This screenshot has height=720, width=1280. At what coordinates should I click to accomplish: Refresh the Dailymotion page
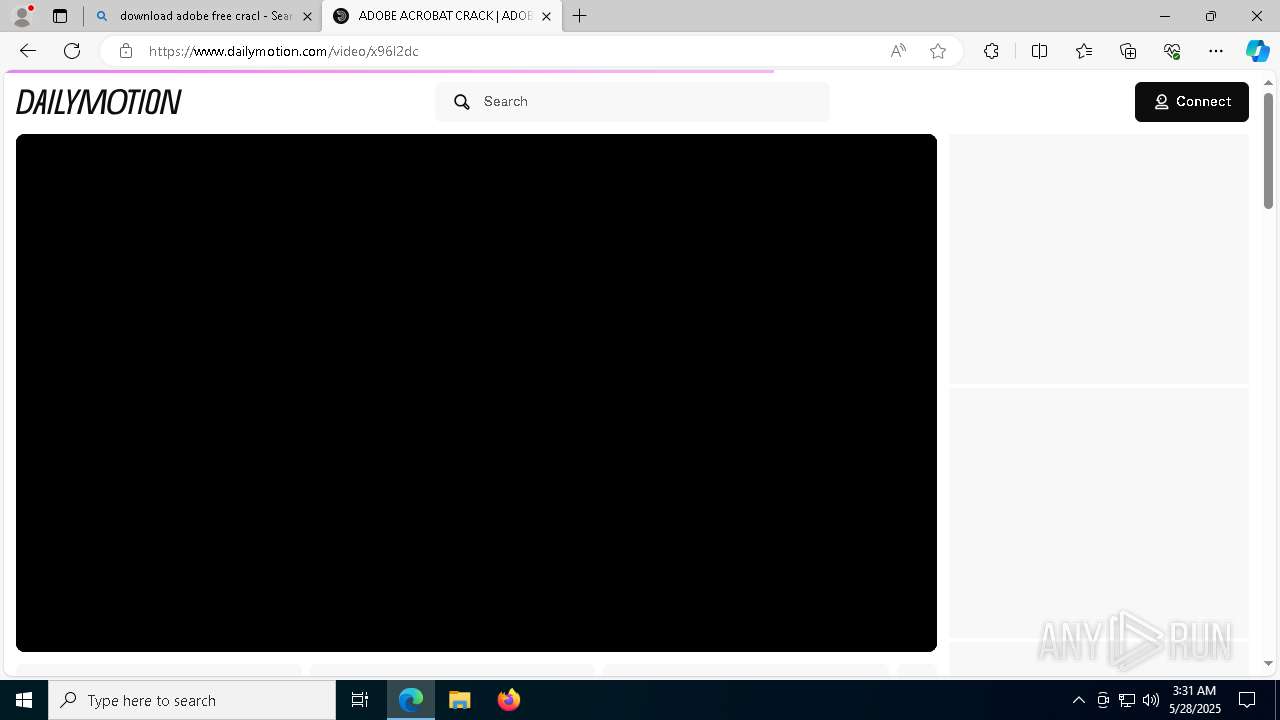tap(72, 51)
